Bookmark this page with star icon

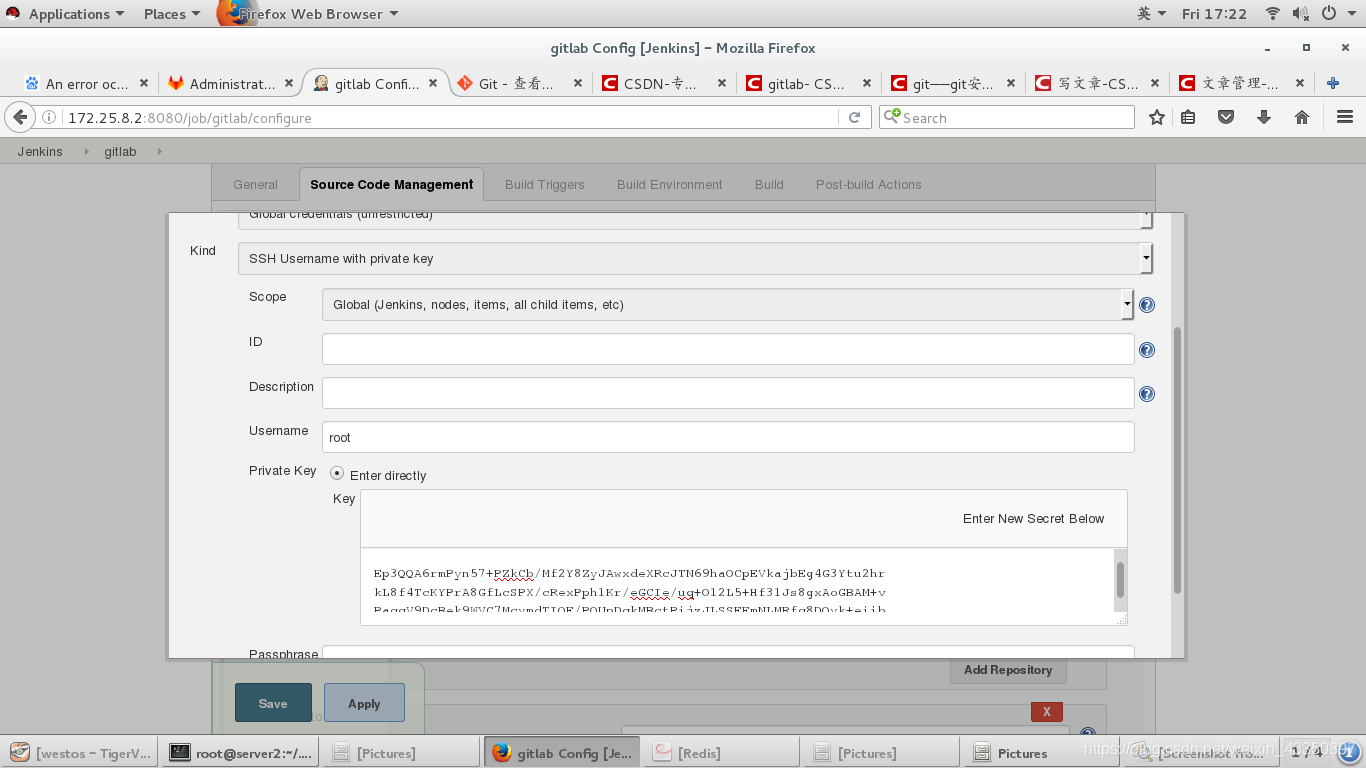[1157, 117]
